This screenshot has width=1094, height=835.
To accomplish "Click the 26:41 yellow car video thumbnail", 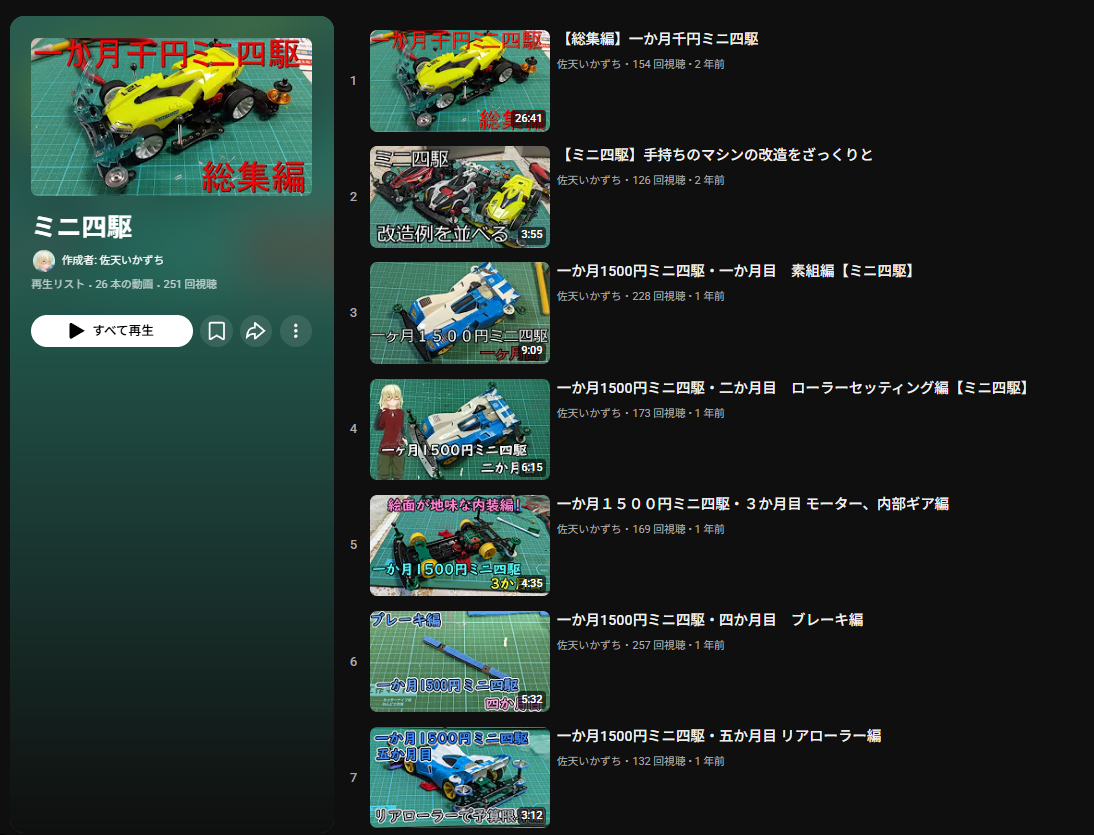I will click(x=459, y=81).
